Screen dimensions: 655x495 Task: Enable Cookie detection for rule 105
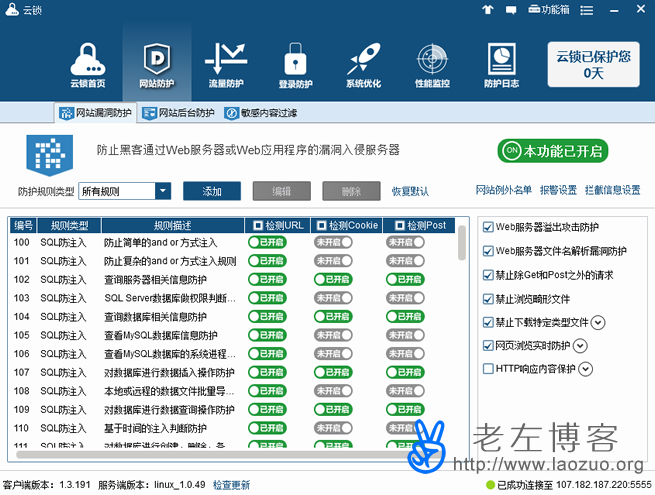coord(333,335)
